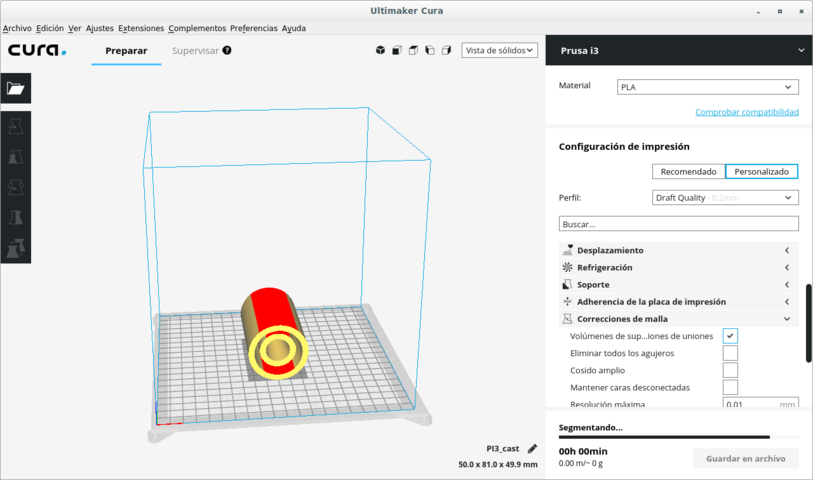Image resolution: width=813 pixels, height=480 pixels.
Task: Open file with the folder icon
Action: point(16,88)
